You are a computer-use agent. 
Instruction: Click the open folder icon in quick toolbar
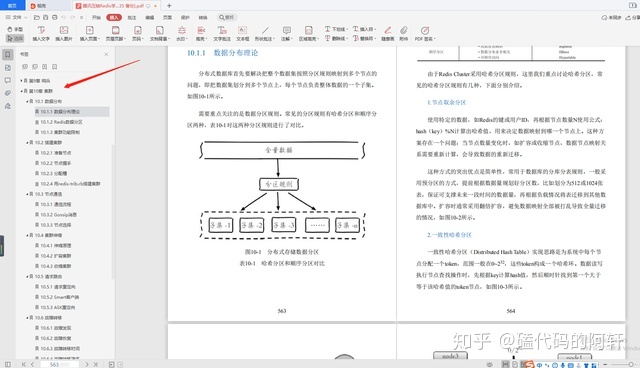(37, 18)
